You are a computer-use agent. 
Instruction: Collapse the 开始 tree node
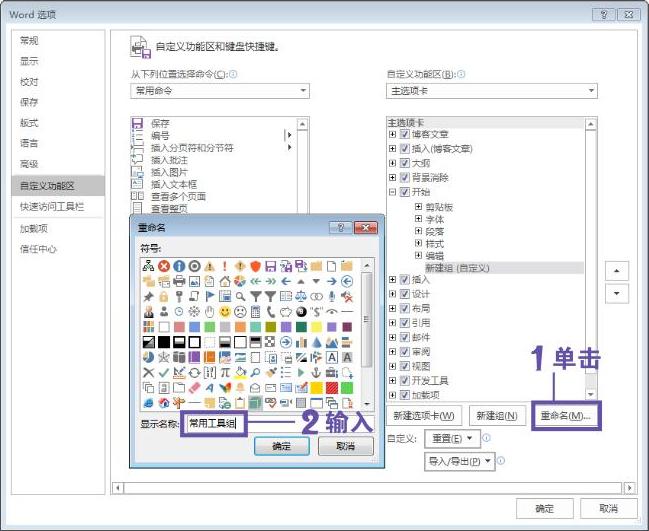point(392,192)
